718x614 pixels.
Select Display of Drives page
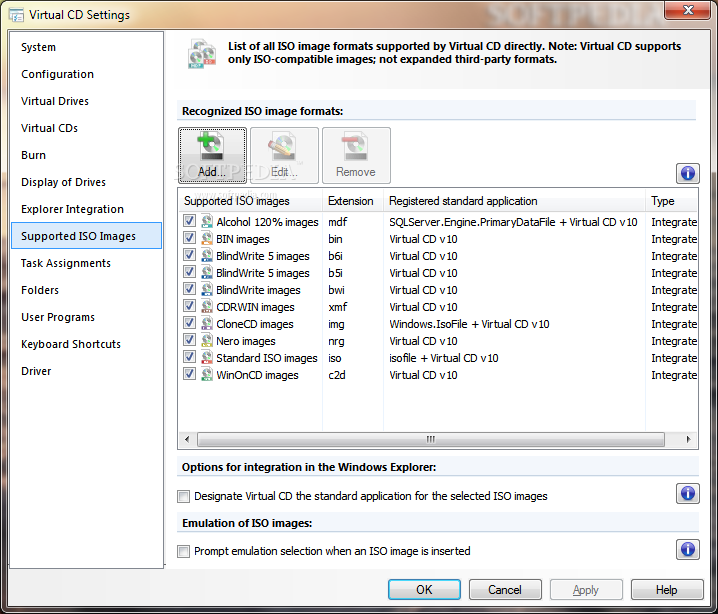(86, 182)
